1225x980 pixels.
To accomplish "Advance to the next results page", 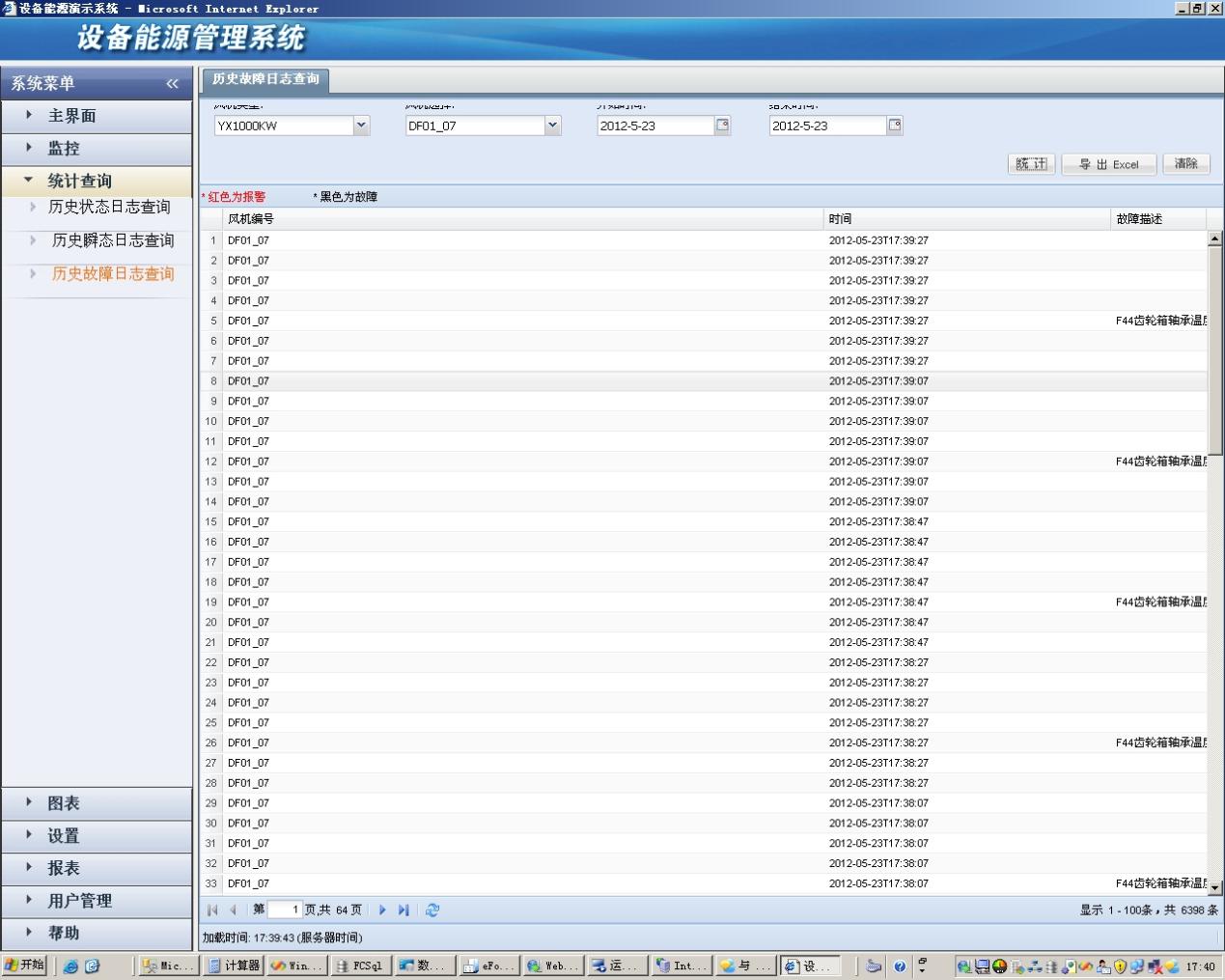I will (x=382, y=910).
